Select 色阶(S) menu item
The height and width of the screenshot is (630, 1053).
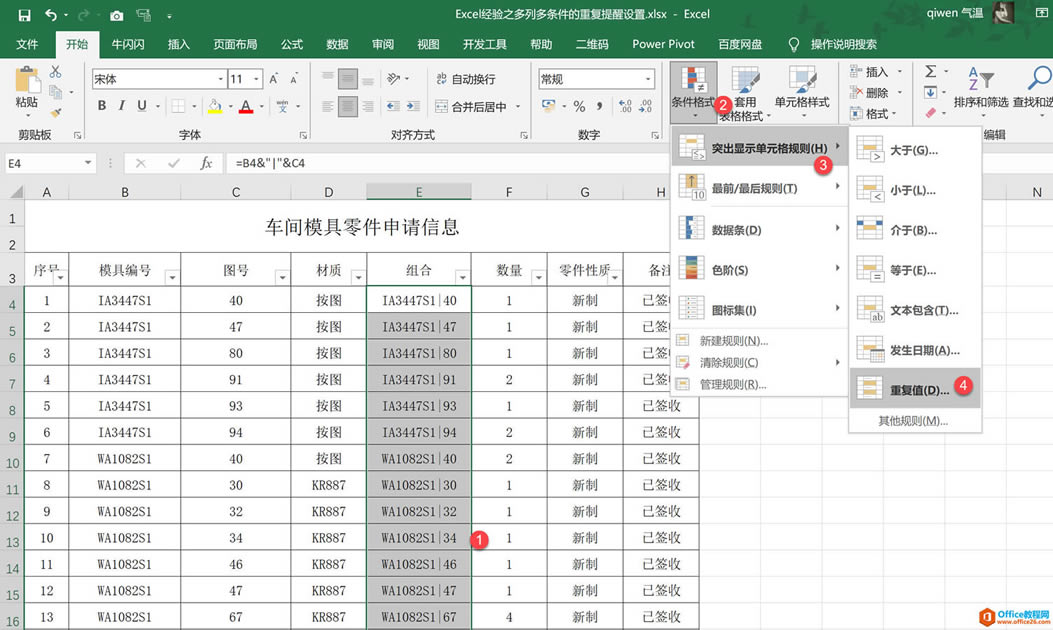(x=759, y=269)
